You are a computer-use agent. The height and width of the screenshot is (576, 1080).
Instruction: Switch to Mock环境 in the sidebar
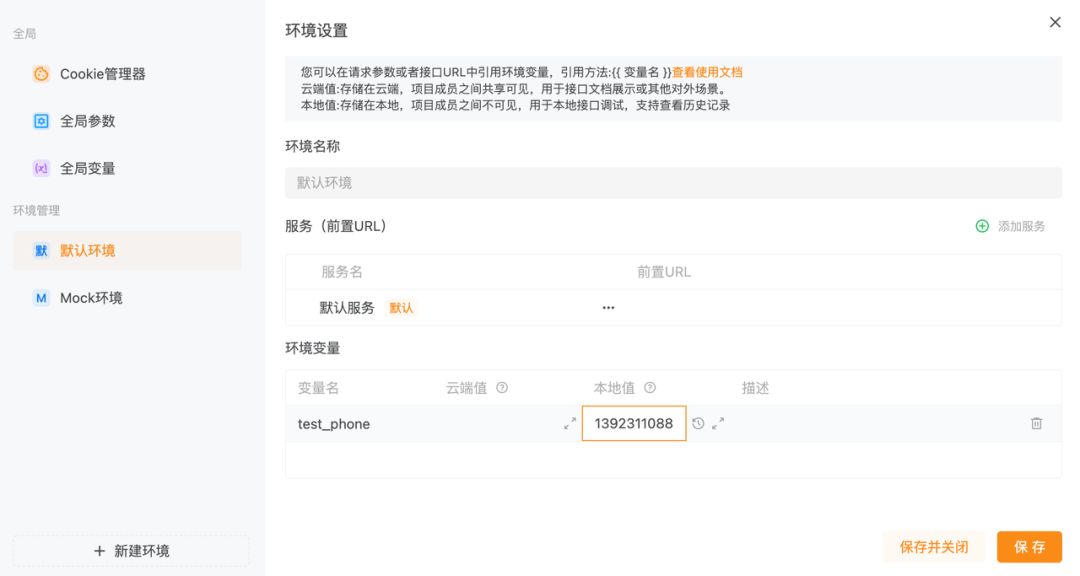point(90,297)
